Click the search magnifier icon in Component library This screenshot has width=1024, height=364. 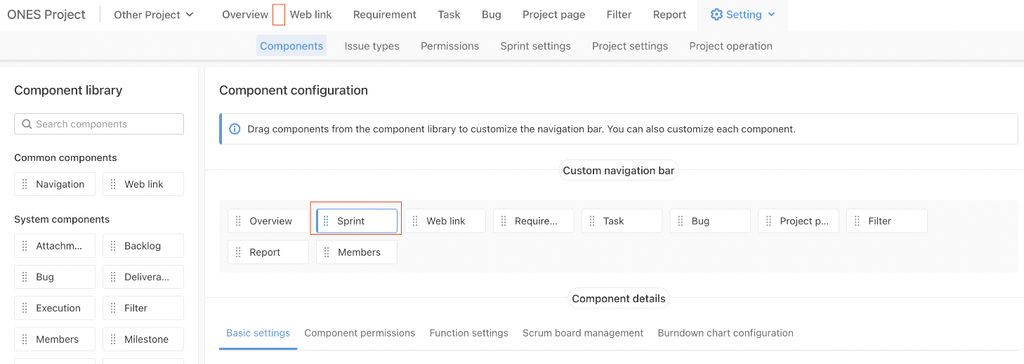[x=27, y=124]
